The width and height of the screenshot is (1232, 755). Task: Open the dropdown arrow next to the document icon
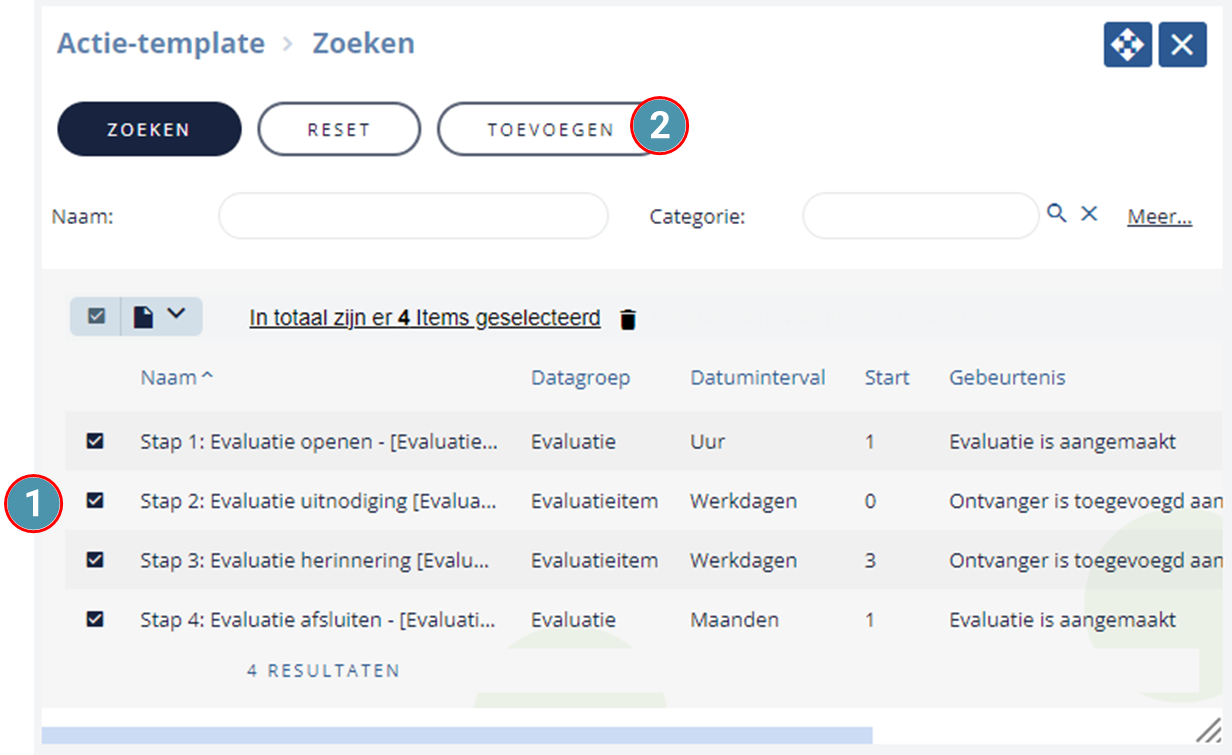coord(176,314)
